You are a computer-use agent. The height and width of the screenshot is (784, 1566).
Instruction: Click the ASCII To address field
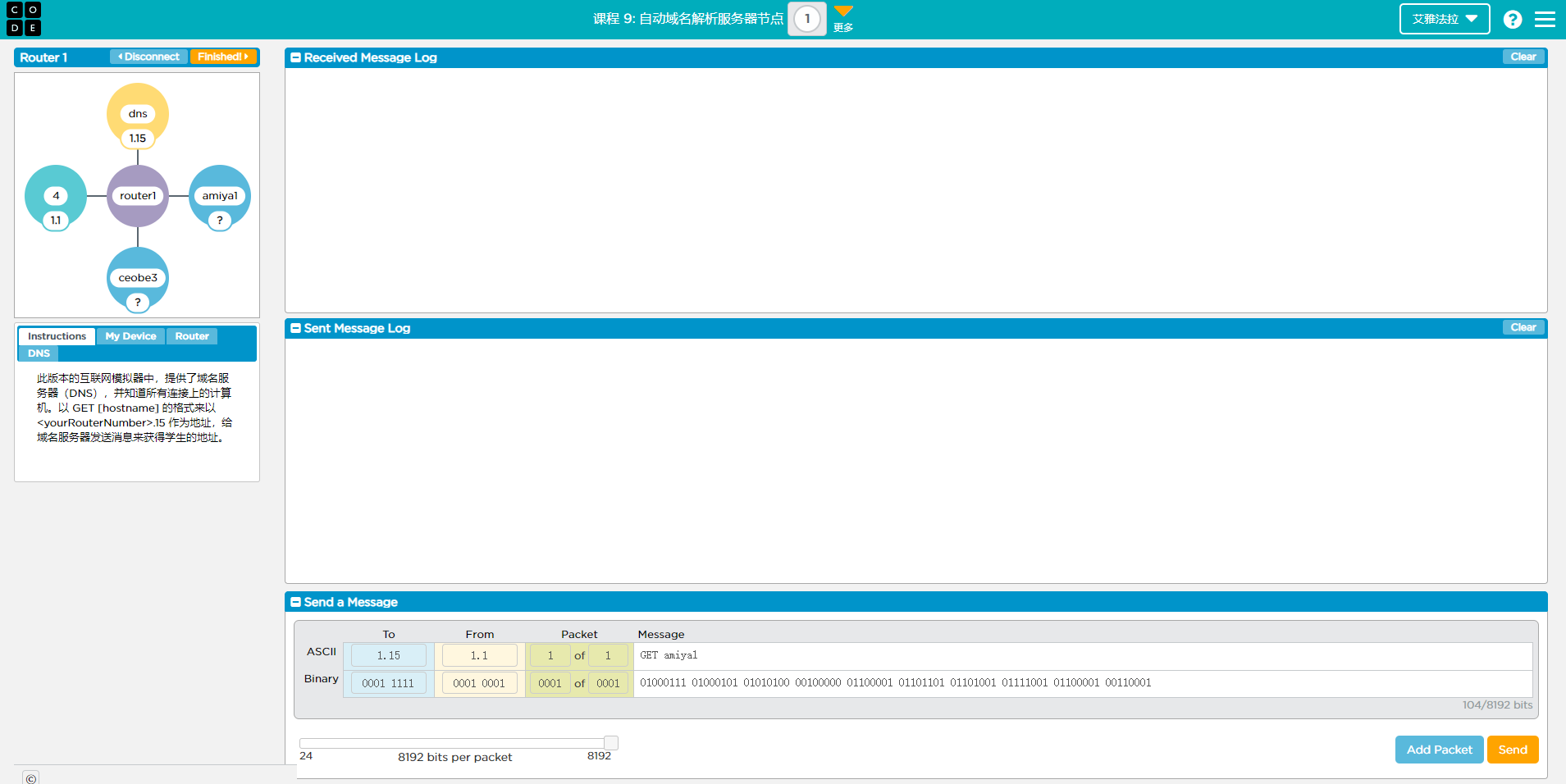coord(389,655)
